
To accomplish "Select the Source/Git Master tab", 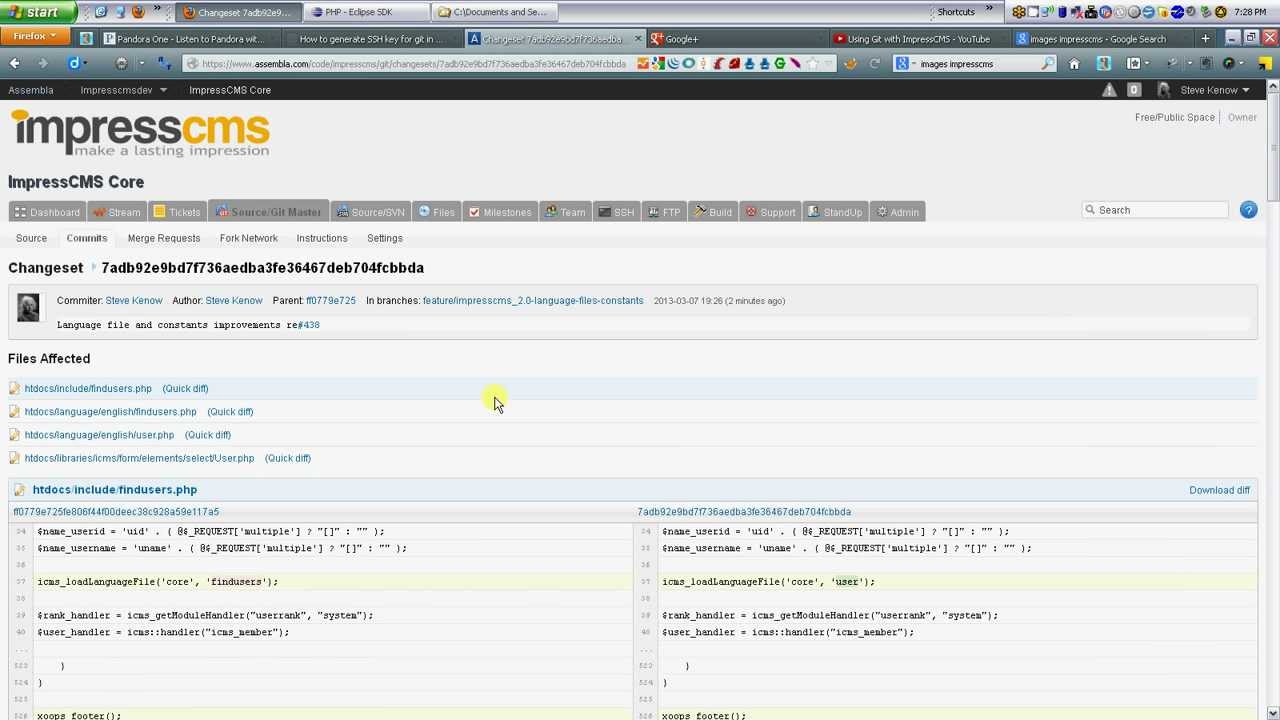I will [268, 212].
